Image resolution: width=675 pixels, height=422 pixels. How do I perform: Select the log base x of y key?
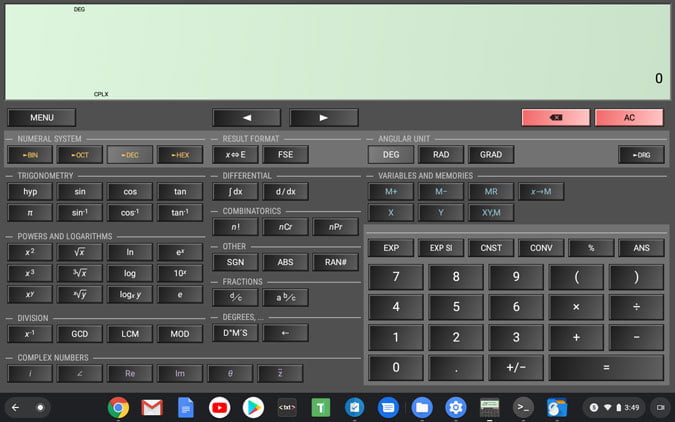tap(130, 295)
